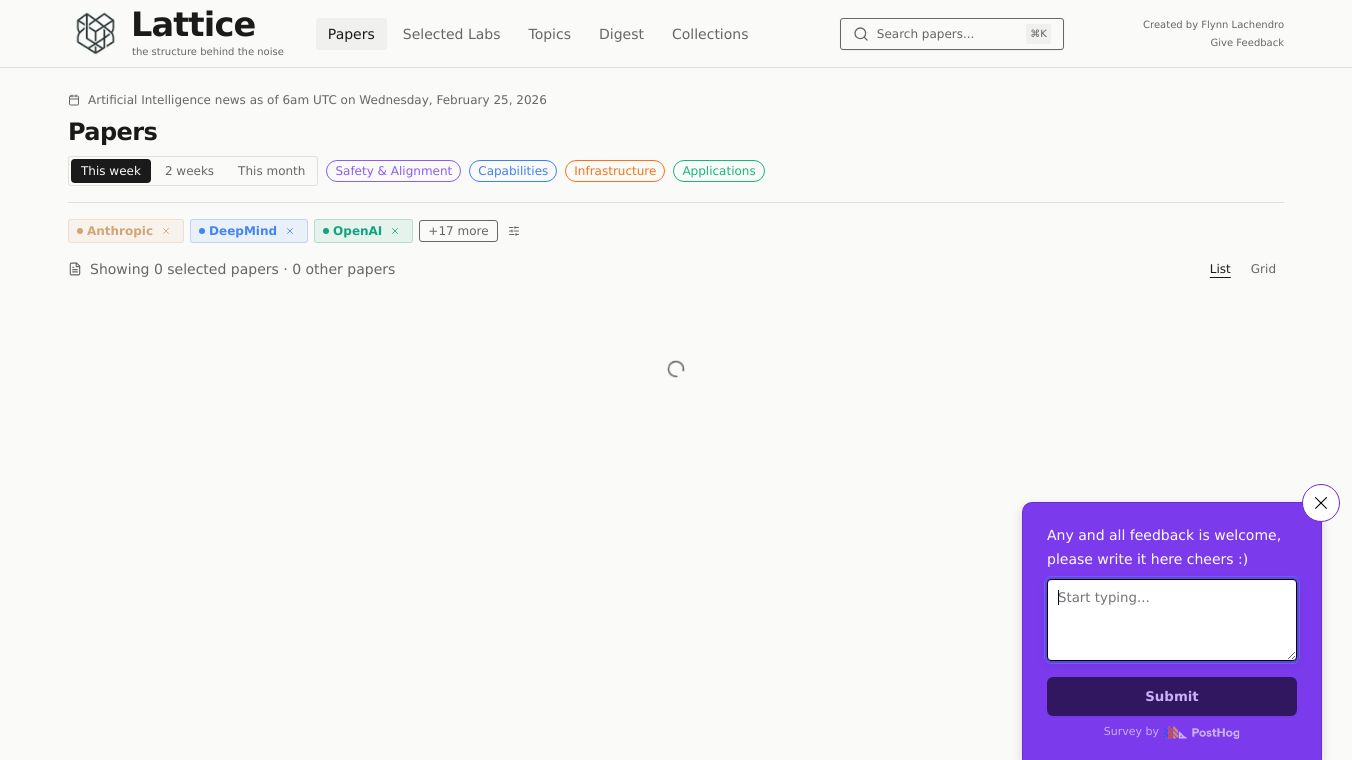Select the This month time range
Image resolution: width=1352 pixels, height=760 pixels.
(271, 171)
